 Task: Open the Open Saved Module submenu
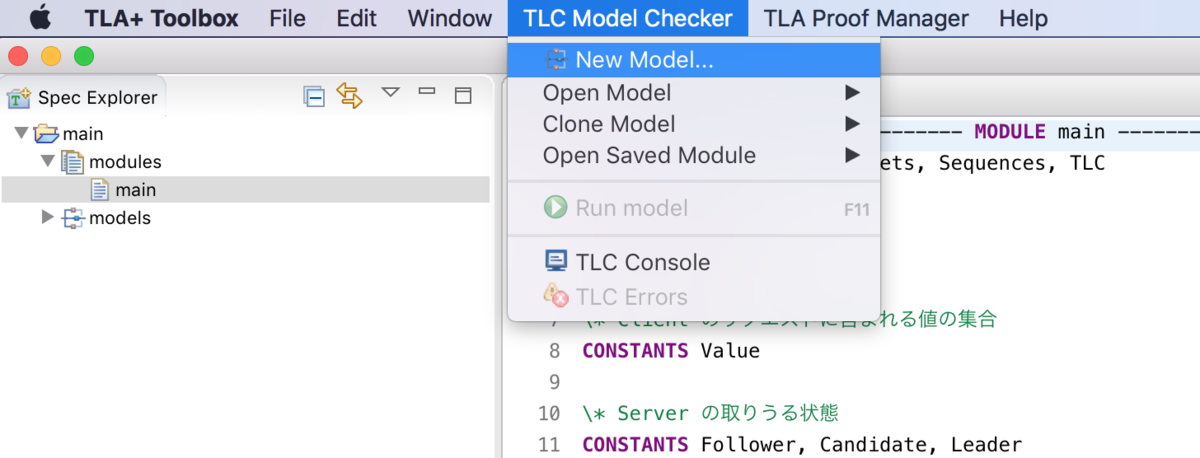(x=694, y=156)
